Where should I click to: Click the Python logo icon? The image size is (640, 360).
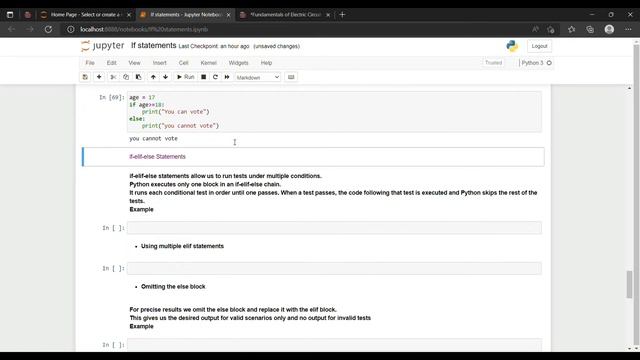[x=512, y=46]
